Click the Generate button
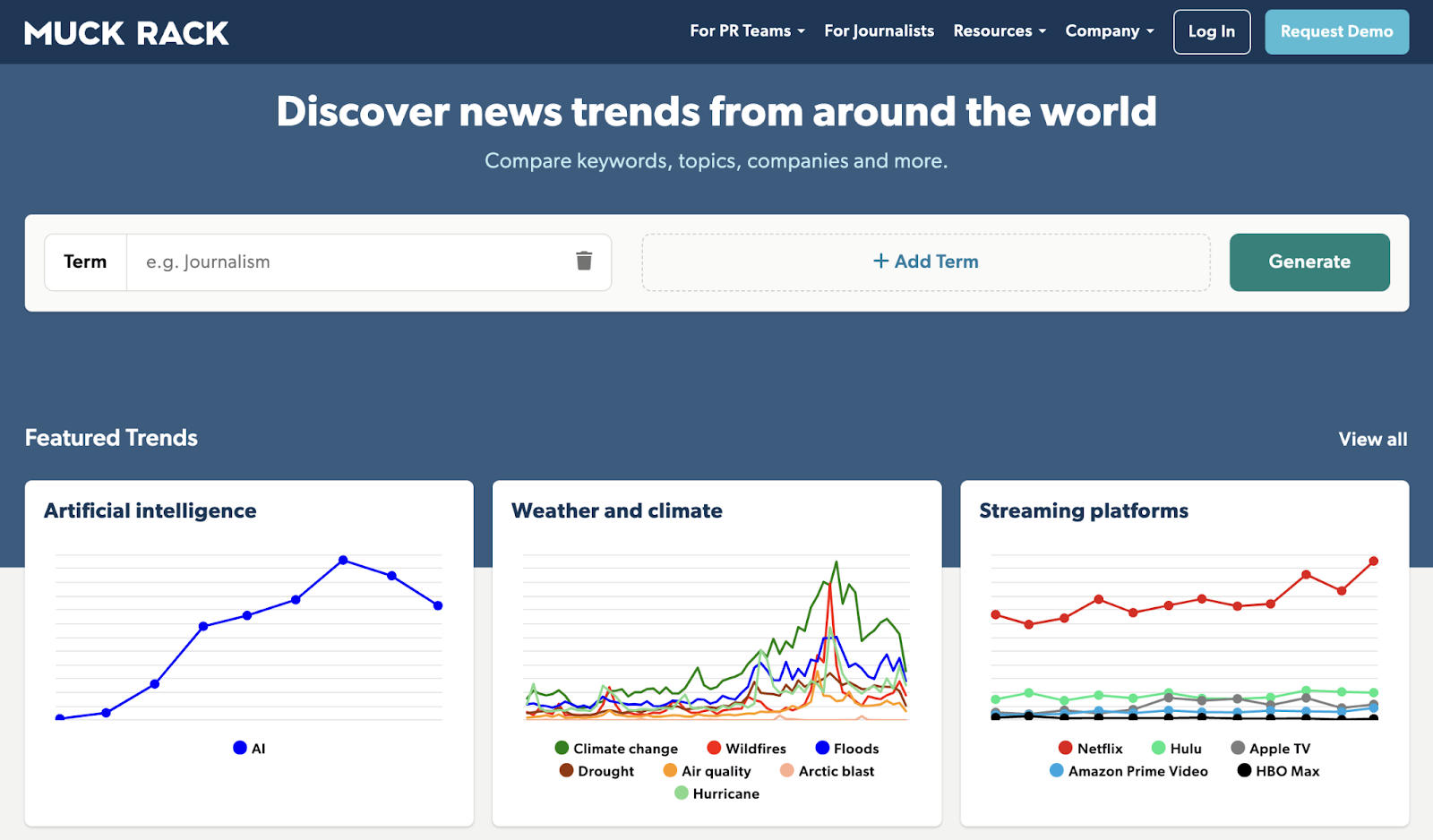Viewport: 1433px width, 840px height. pyautogui.click(x=1309, y=262)
